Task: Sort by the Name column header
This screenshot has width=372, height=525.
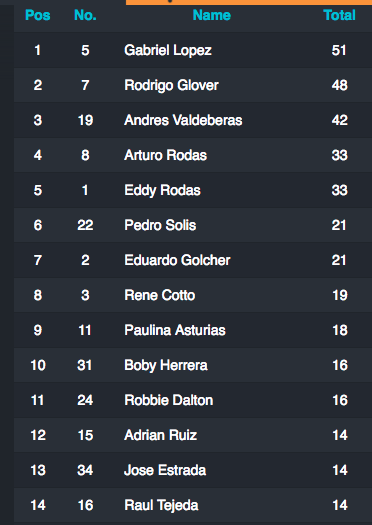Action: click(212, 15)
